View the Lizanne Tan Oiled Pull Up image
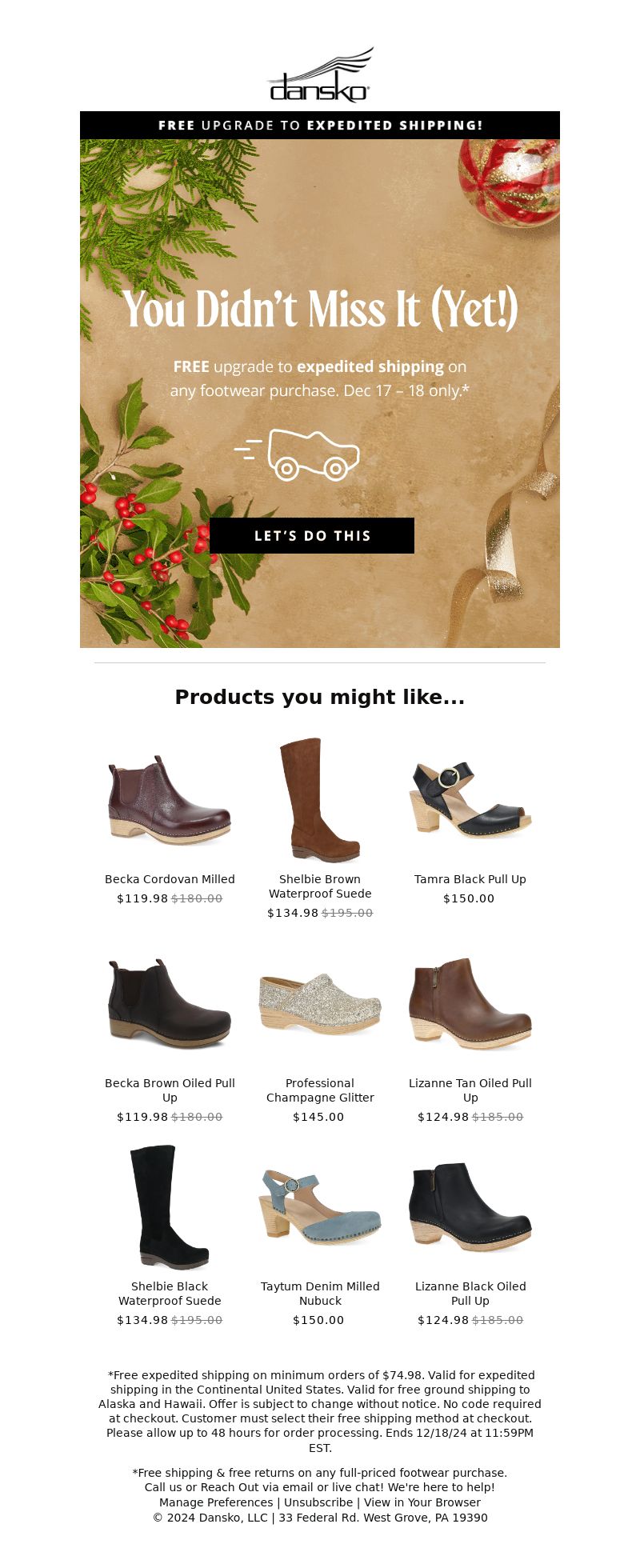This screenshot has height=1568, width=640. [470, 1004]
